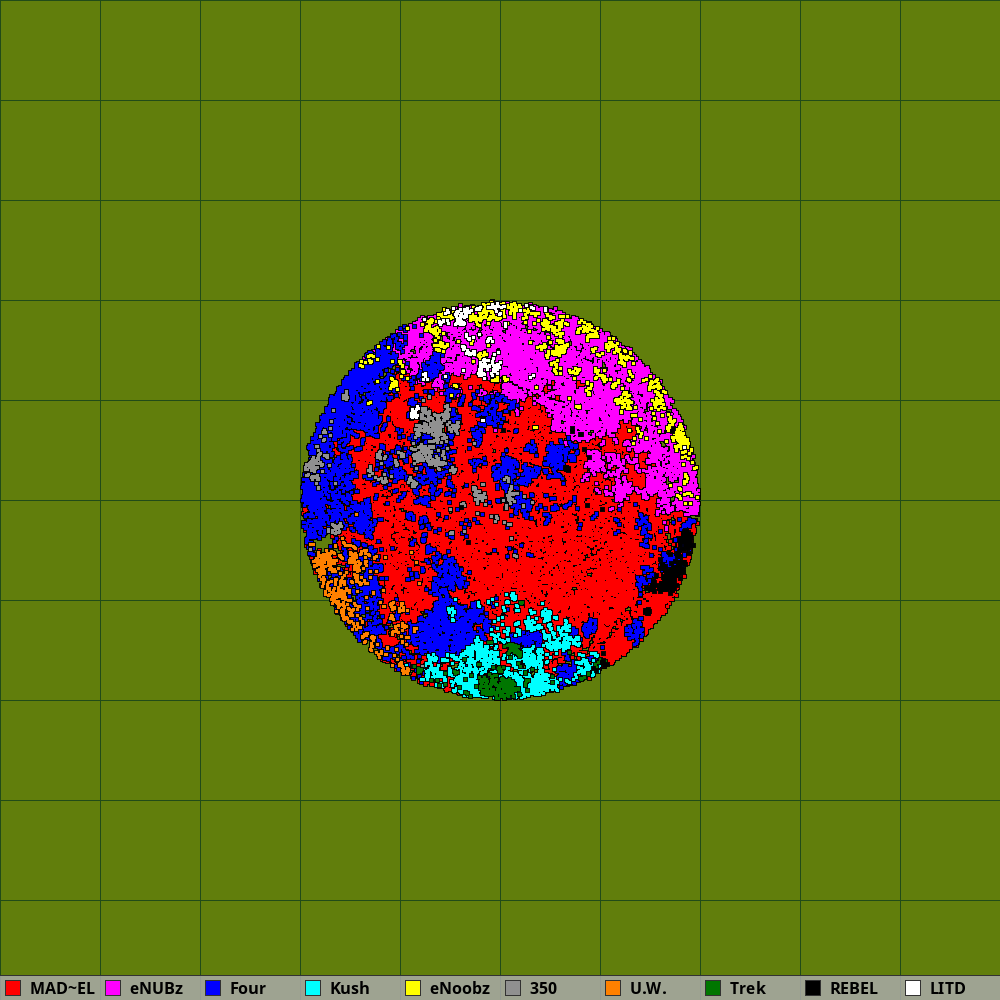Click the black REBEL legend swatch
Viewport: 1000px width, 1000px height.
coord(813,988)
